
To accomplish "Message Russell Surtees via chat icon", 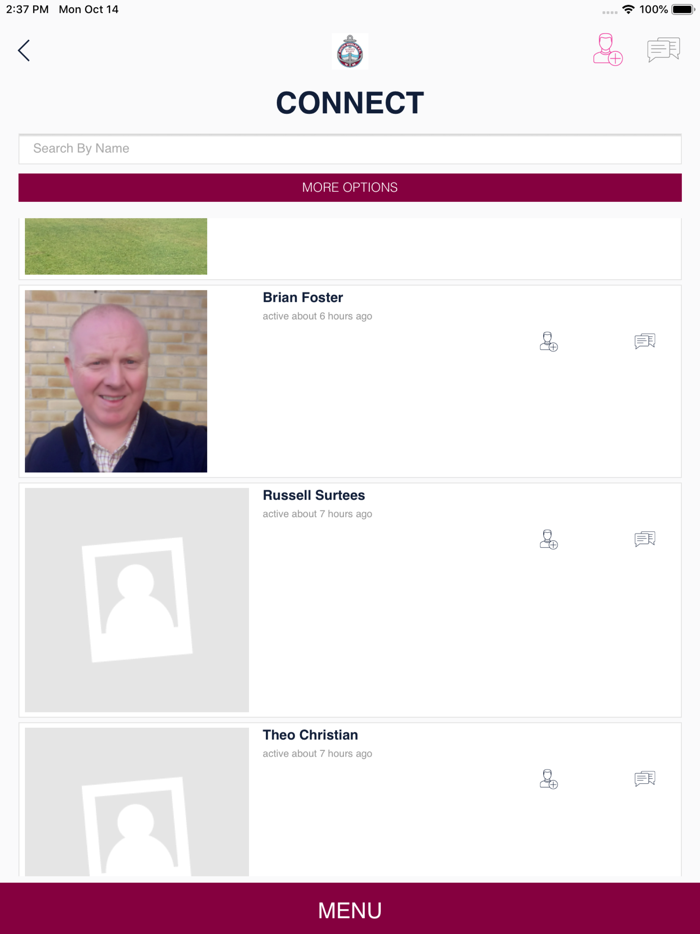I will (645, 539).
